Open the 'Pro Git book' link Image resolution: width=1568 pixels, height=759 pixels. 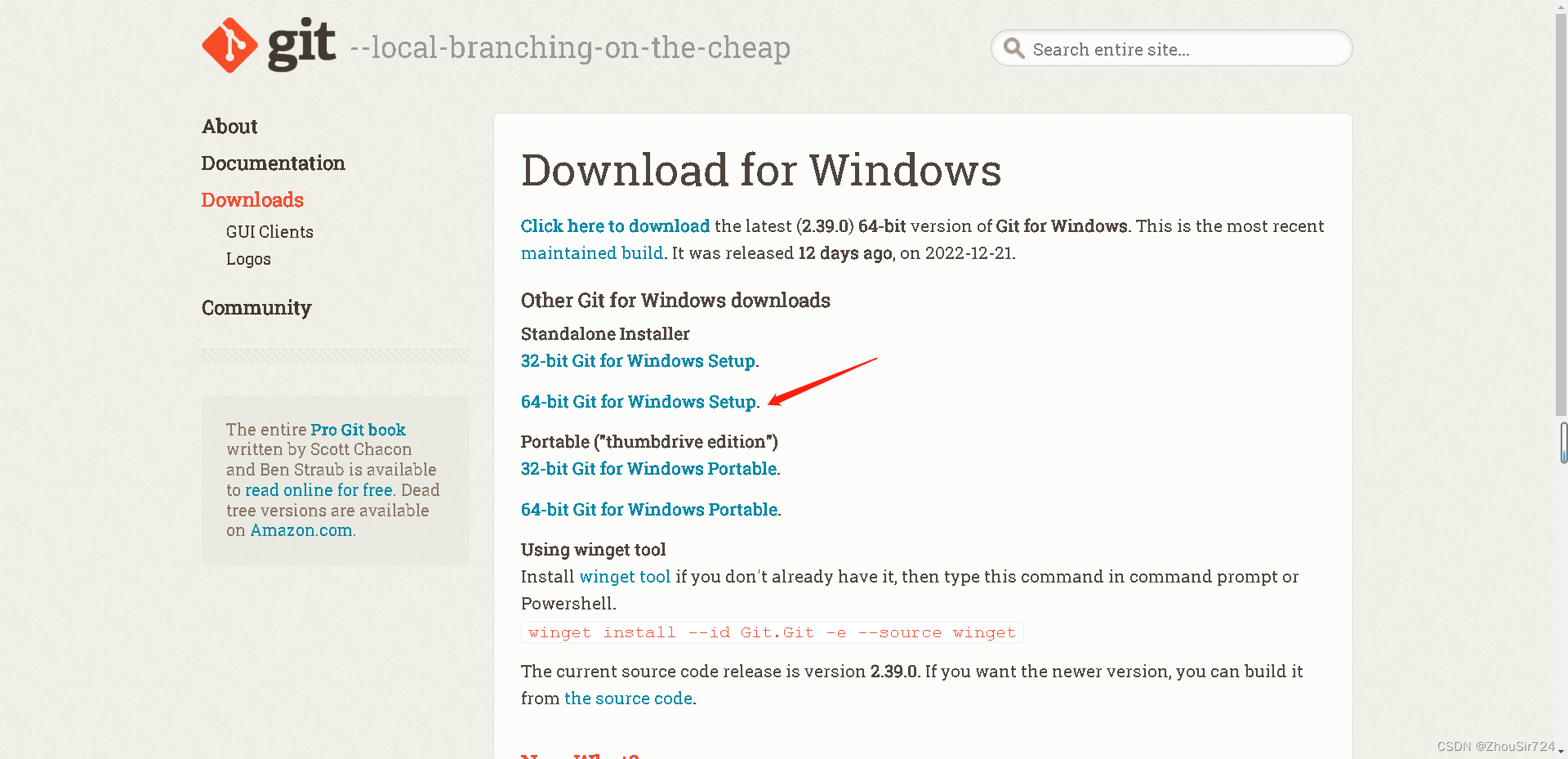[358, 430]
